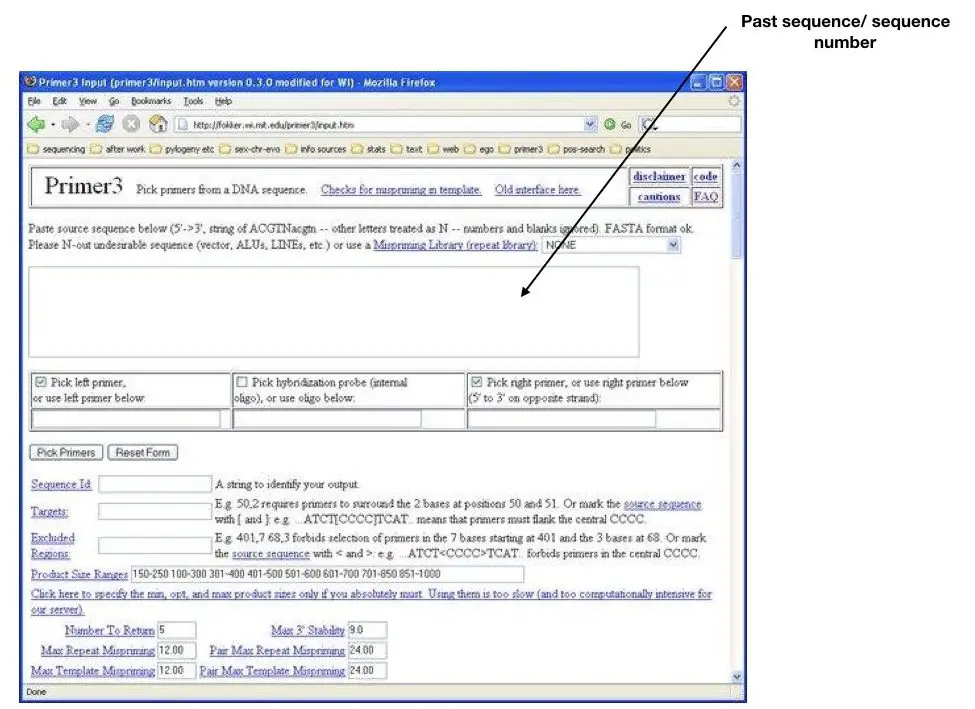Viewport: 975px width, 709px height.
Task: Click the Pick Primers button
Action: 66,453
